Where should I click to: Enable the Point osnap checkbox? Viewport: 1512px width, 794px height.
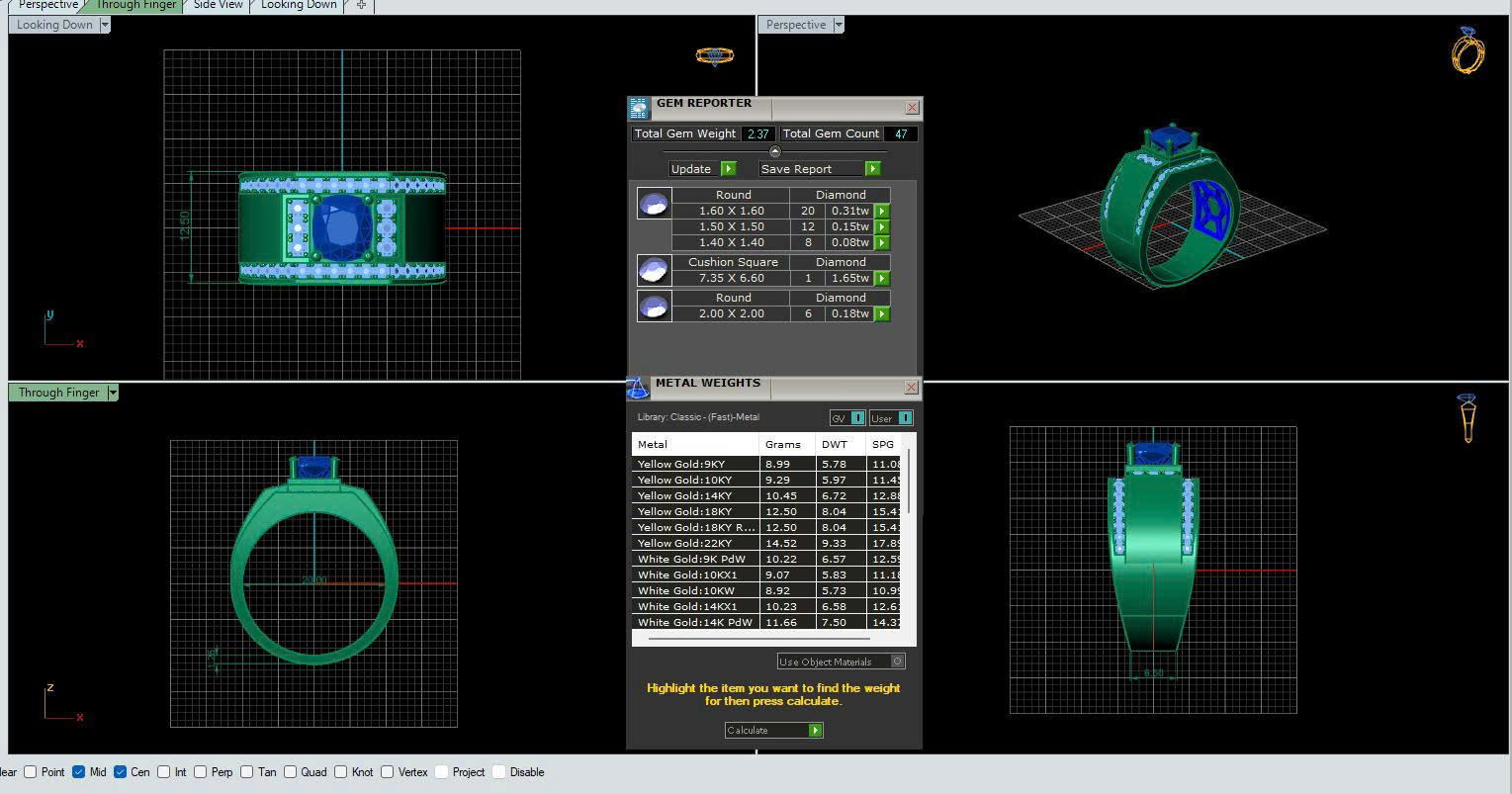coord(31,772)
